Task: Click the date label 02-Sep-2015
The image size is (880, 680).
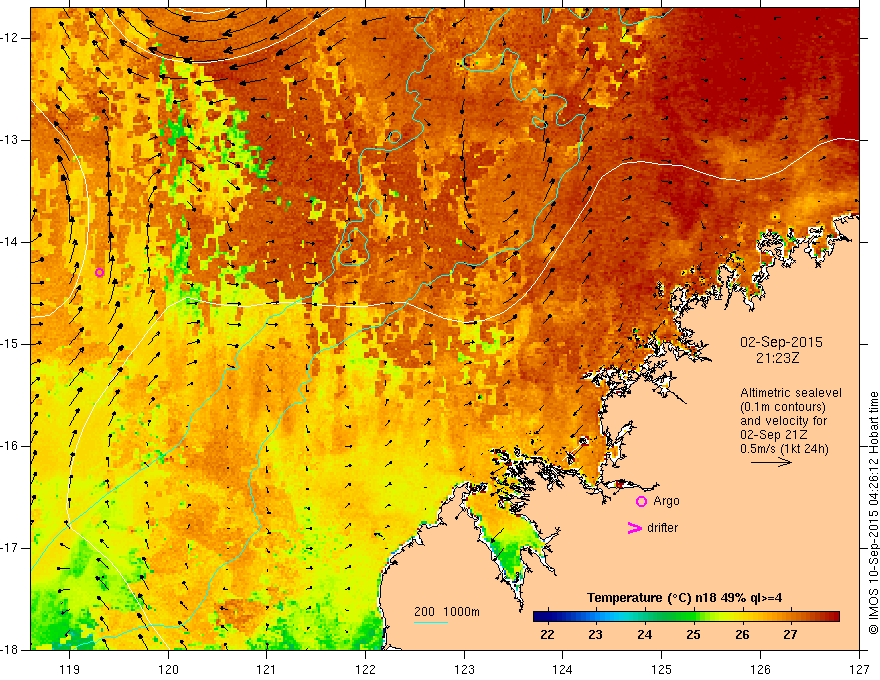Action: pyautogui.click(x=781, y=342)
